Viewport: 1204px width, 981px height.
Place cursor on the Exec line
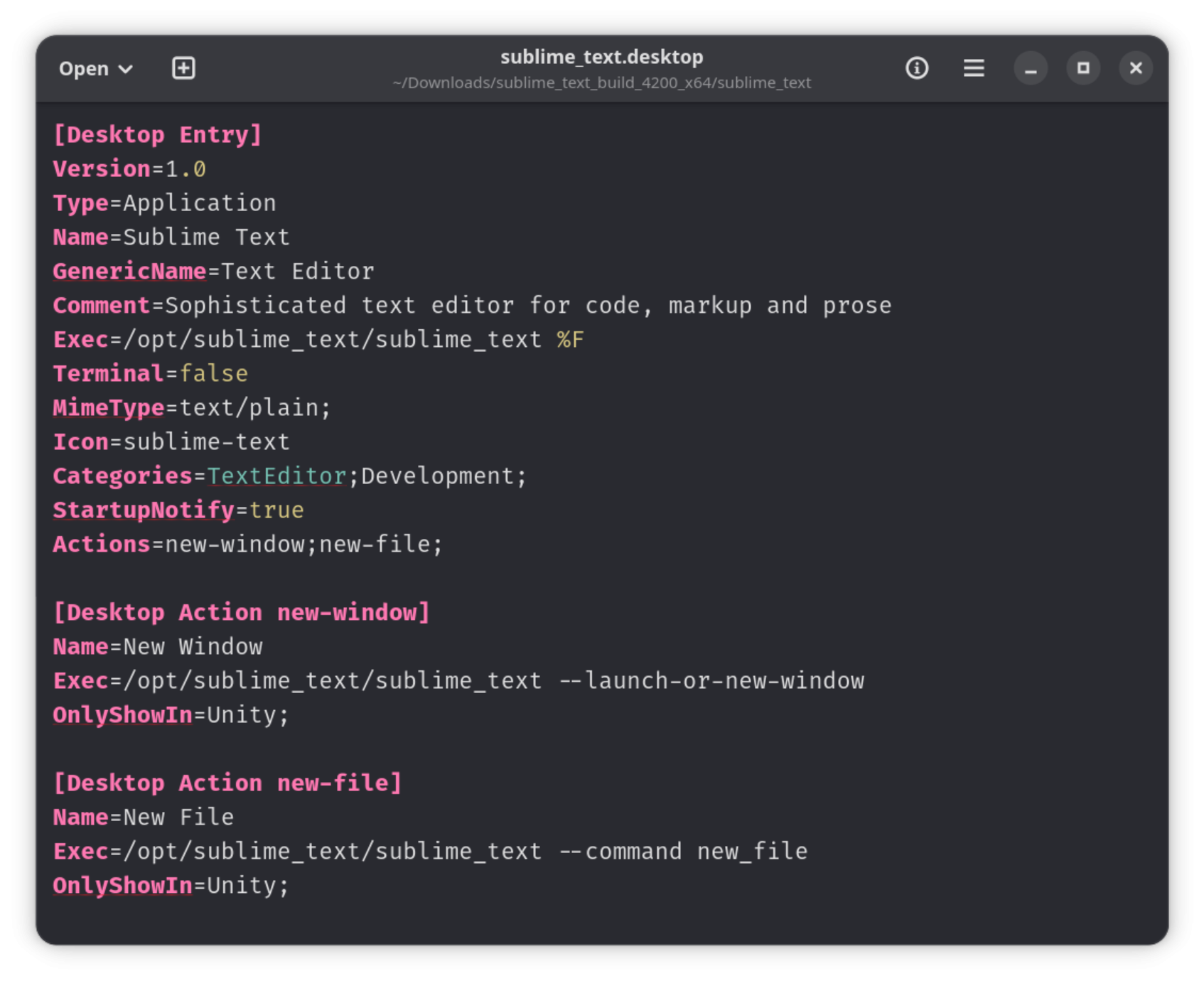click(x=313, y=339)
